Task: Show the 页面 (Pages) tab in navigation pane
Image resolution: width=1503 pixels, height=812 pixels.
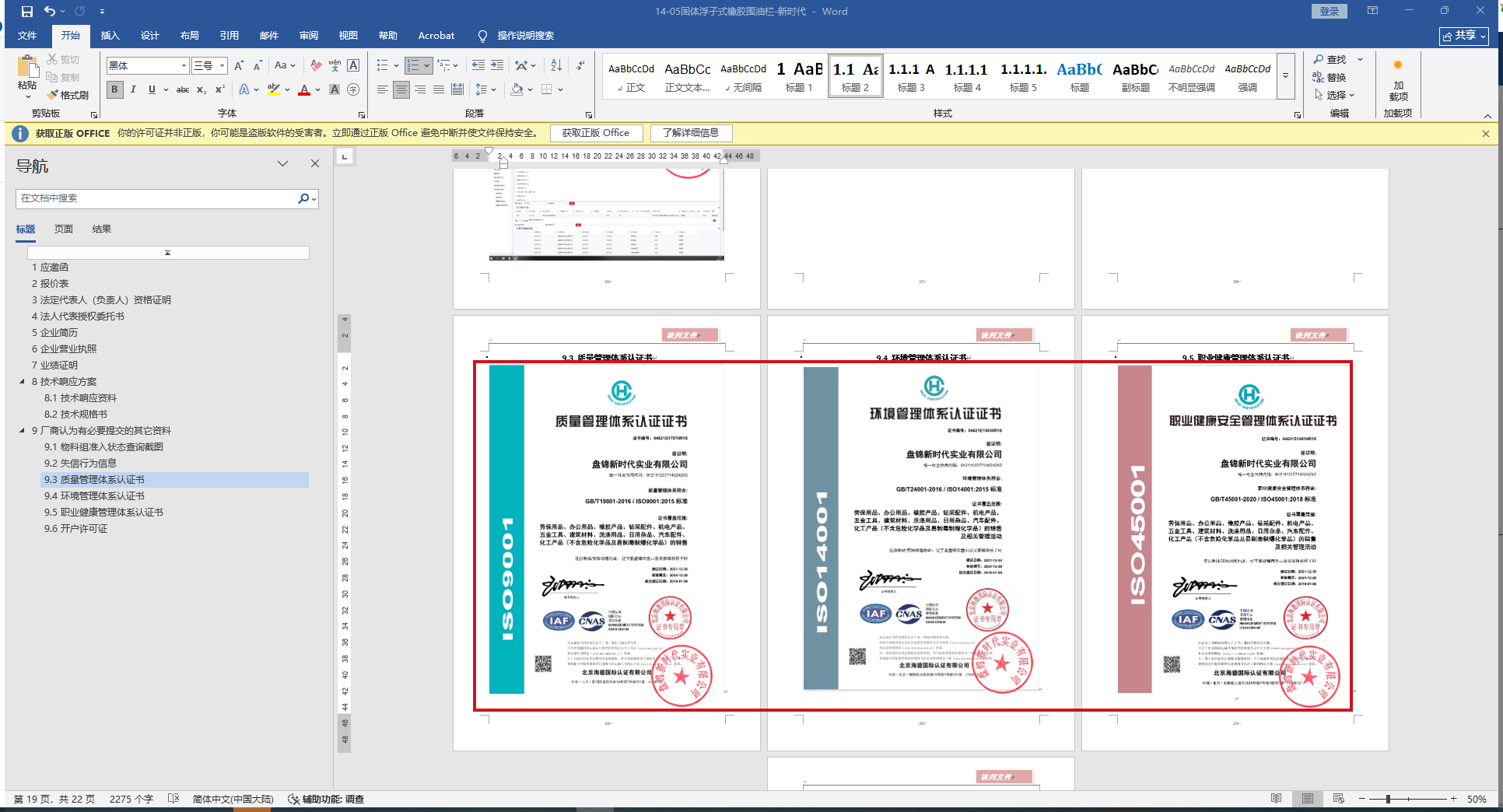Action: pos(64,229)
